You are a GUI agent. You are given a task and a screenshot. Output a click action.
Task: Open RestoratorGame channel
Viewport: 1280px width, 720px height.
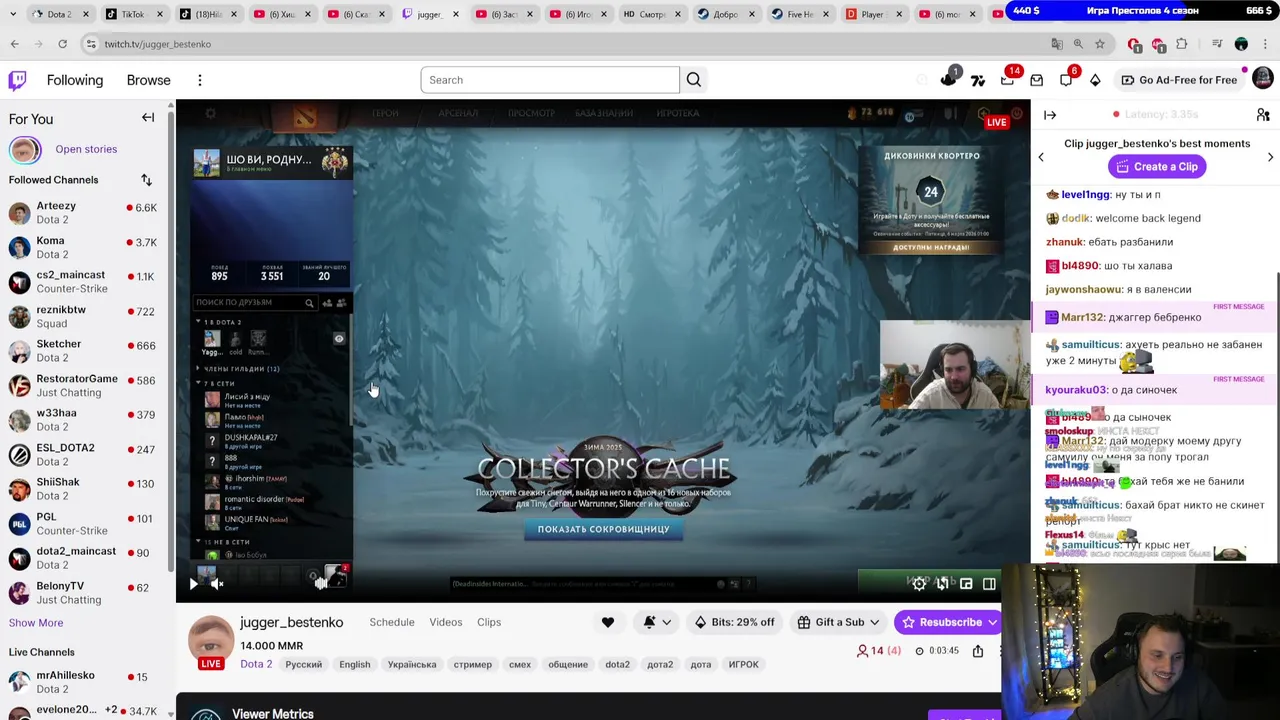pyautogui.click(x=84, y=385)
